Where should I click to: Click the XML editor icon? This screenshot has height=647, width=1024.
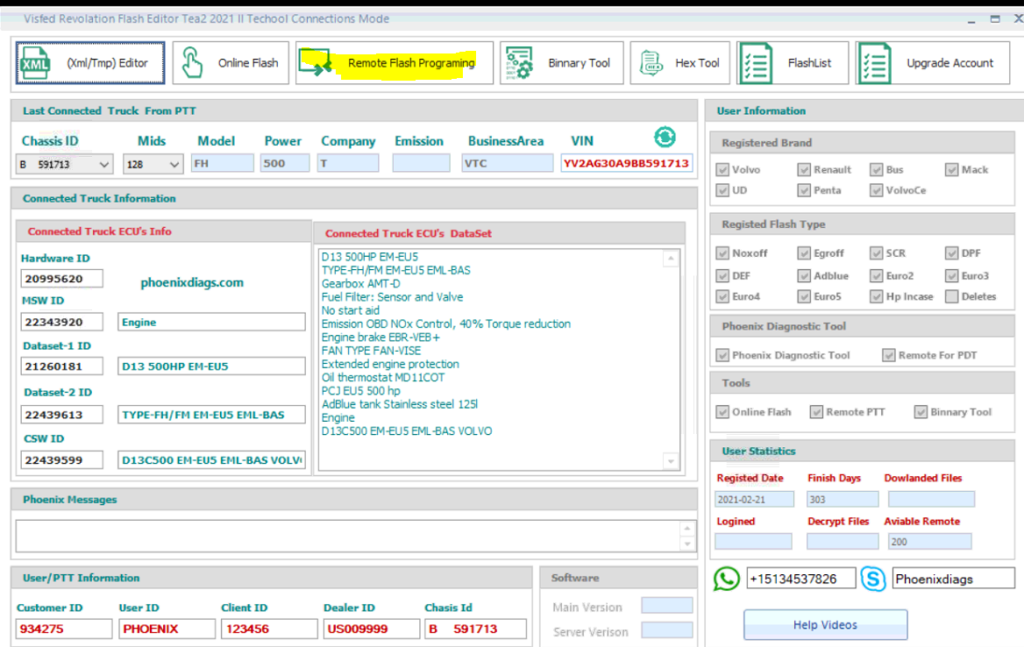pos(35,63)
